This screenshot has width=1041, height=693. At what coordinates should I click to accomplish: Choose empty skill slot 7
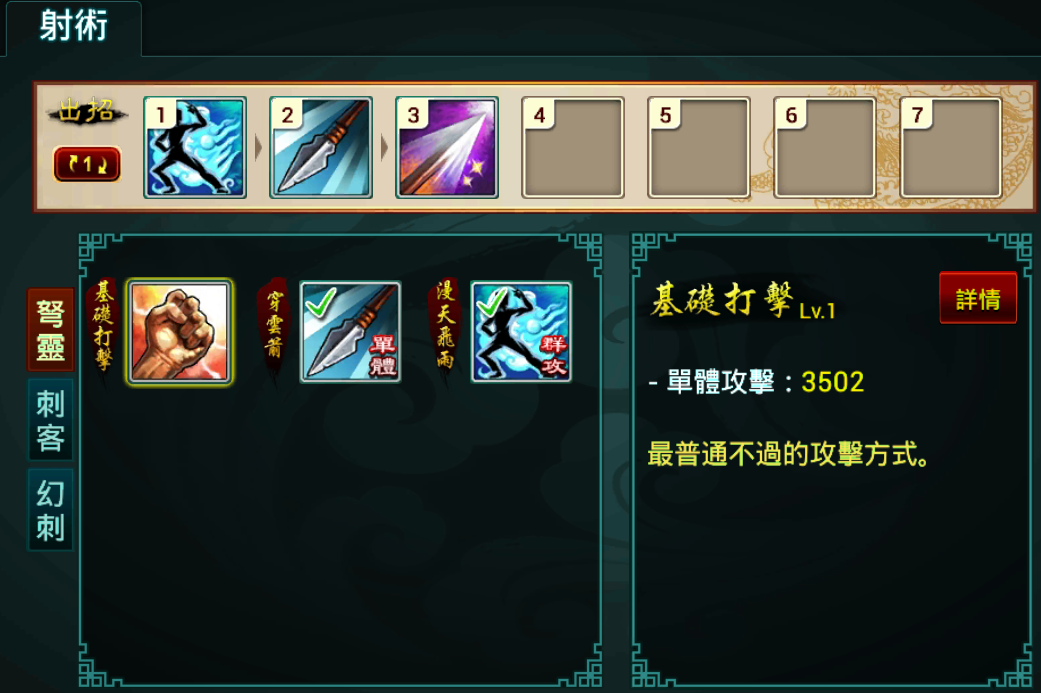951,147
